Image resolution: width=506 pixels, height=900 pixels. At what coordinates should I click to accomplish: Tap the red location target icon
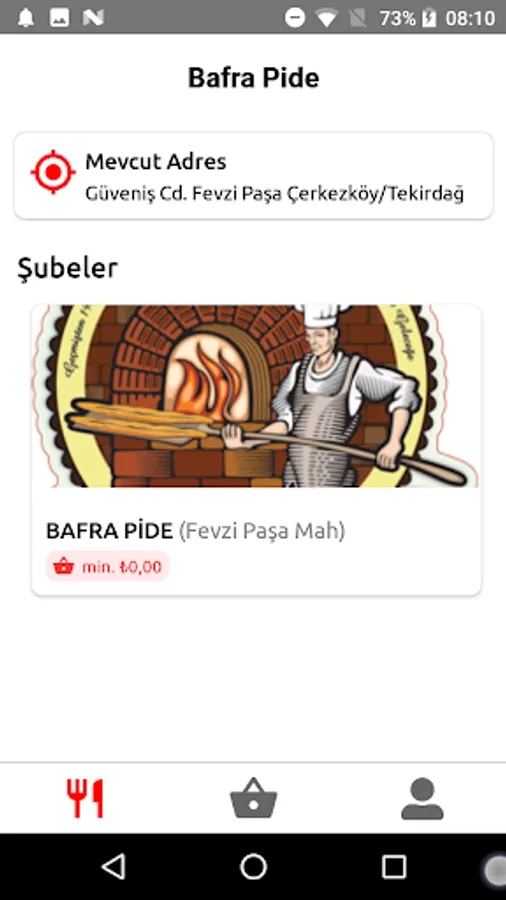pyautogui.click(x=53, y=172)
